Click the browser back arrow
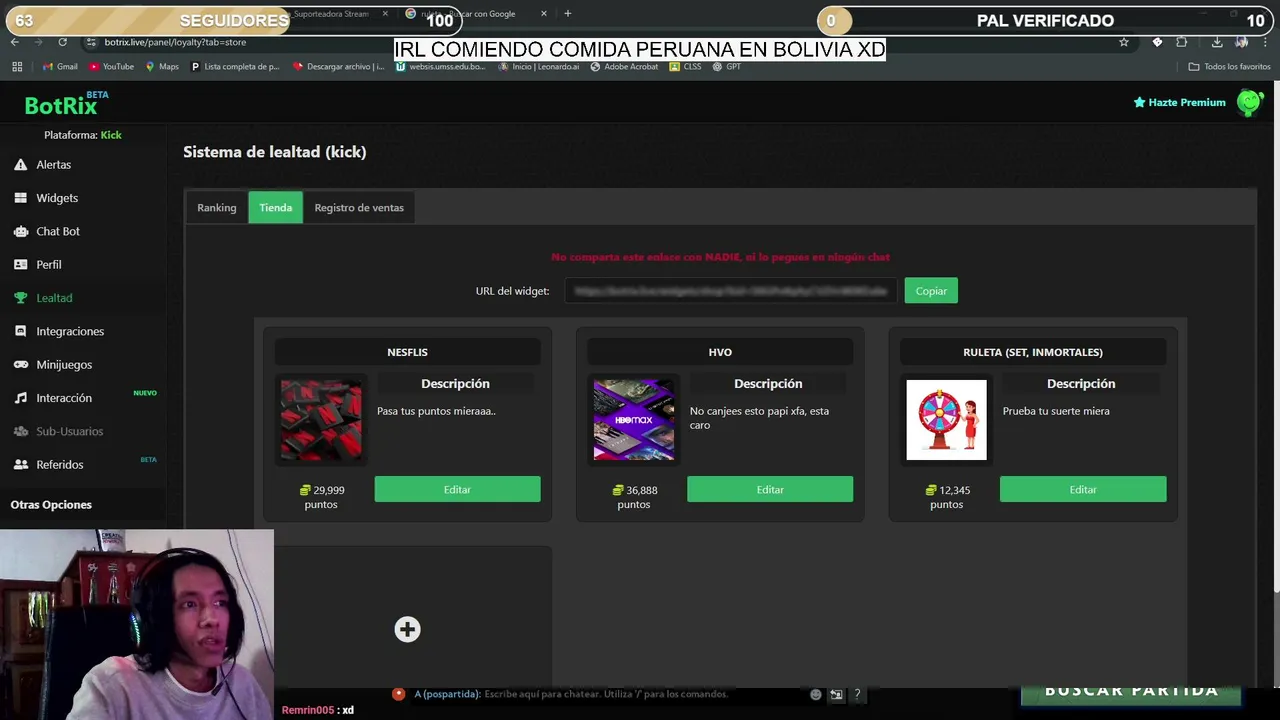The image size is (1280, 720). (x=15, y=42)
